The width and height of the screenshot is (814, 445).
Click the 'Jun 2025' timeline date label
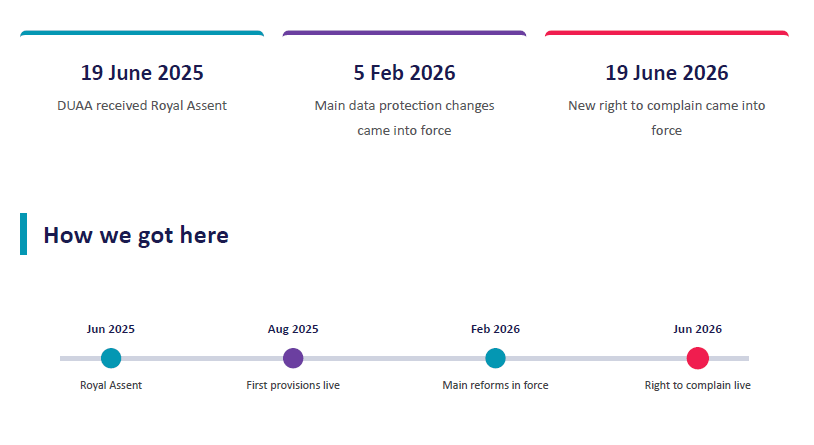111,329
